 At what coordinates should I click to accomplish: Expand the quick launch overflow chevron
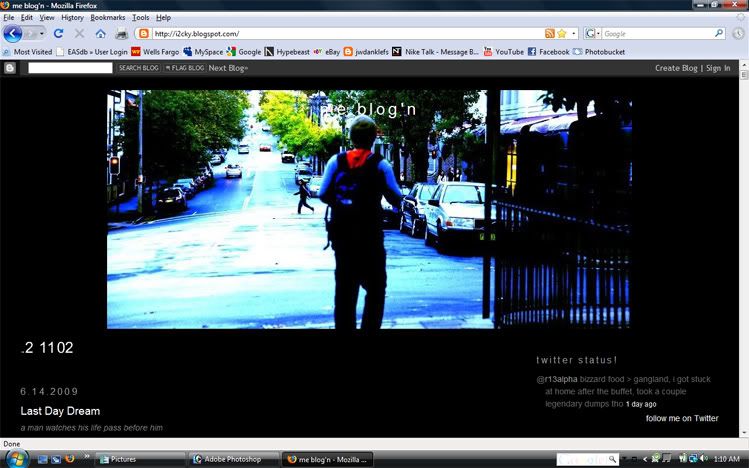pyautogui.click(x=86, y=457)
